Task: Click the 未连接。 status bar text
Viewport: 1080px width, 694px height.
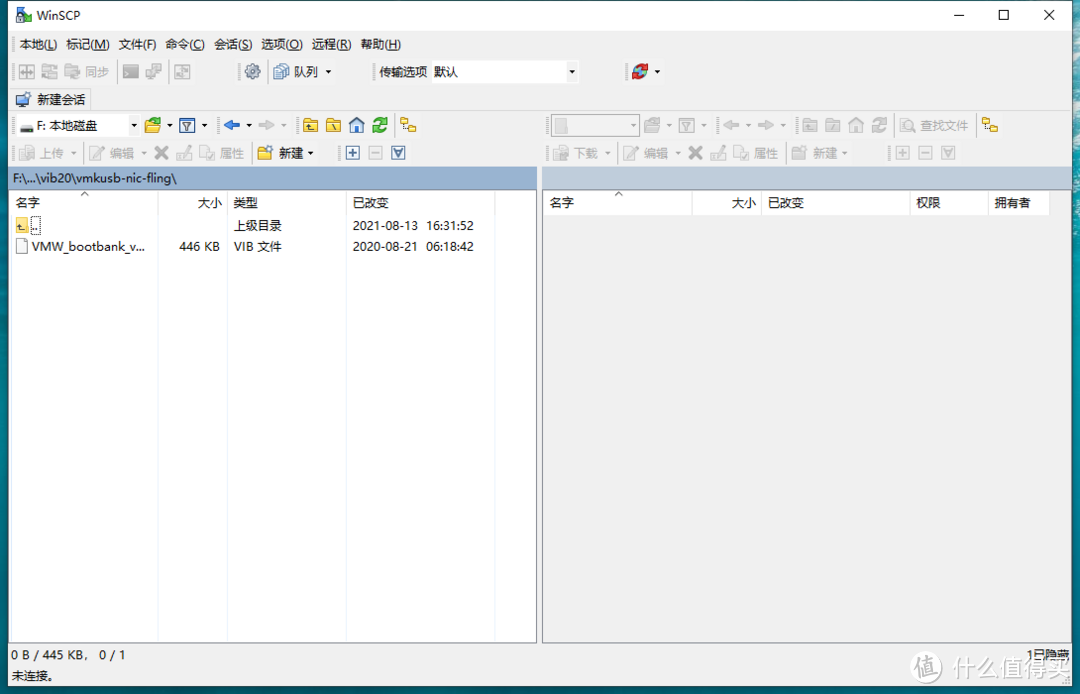Action: coord(32,676)
